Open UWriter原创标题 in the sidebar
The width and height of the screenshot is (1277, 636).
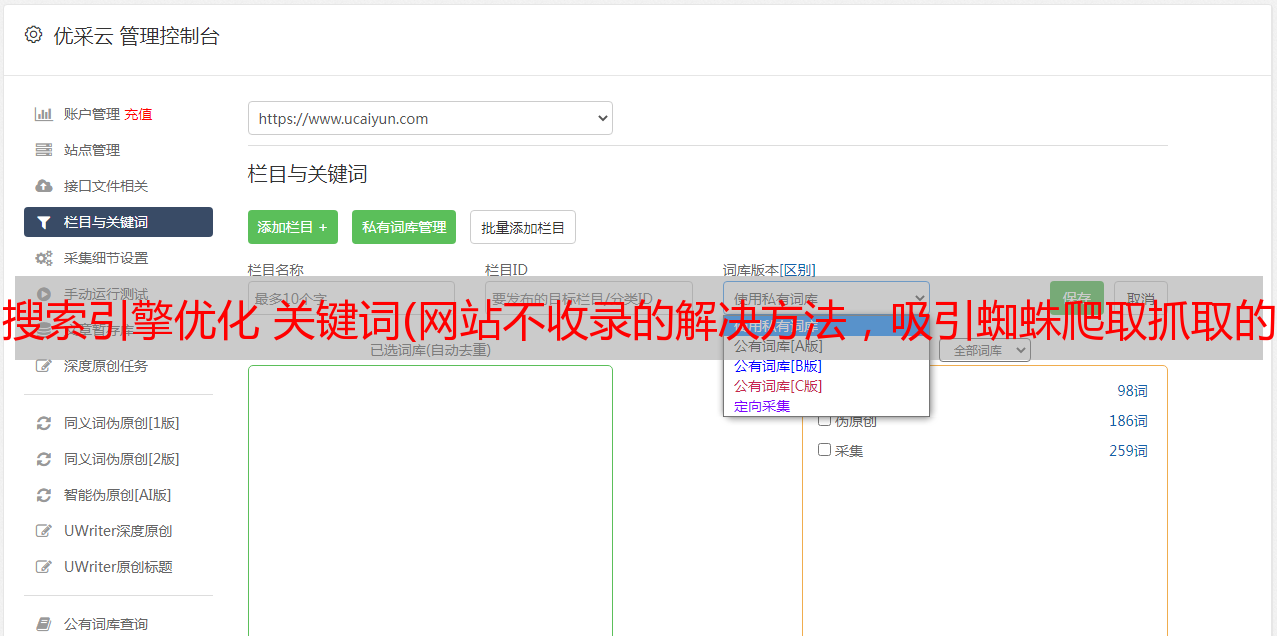[x=118, y=567]
